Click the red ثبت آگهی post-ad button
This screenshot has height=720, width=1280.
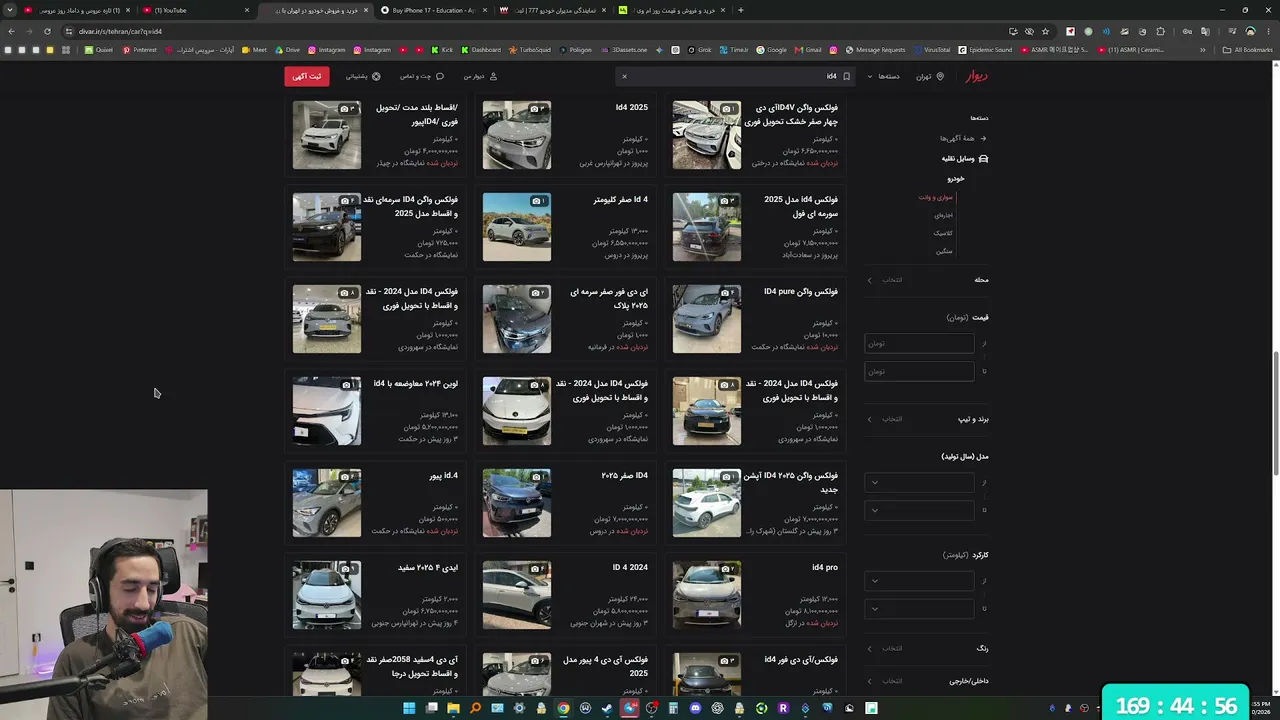pyautogui.click(x=306, y=76)
